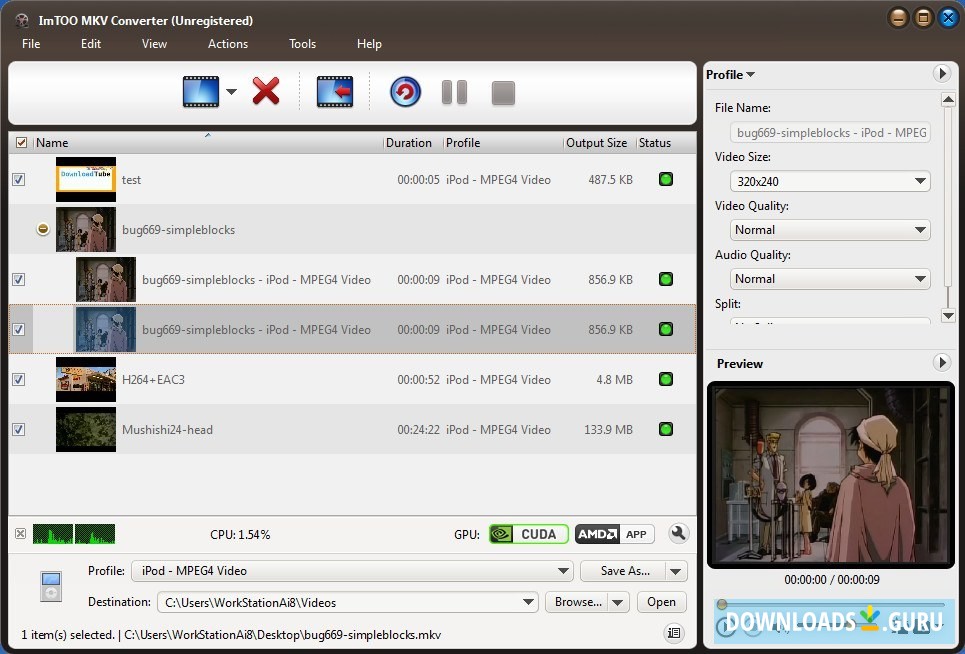Click the iPod device icon
The image size is (965, 654).
coord(51,586)
